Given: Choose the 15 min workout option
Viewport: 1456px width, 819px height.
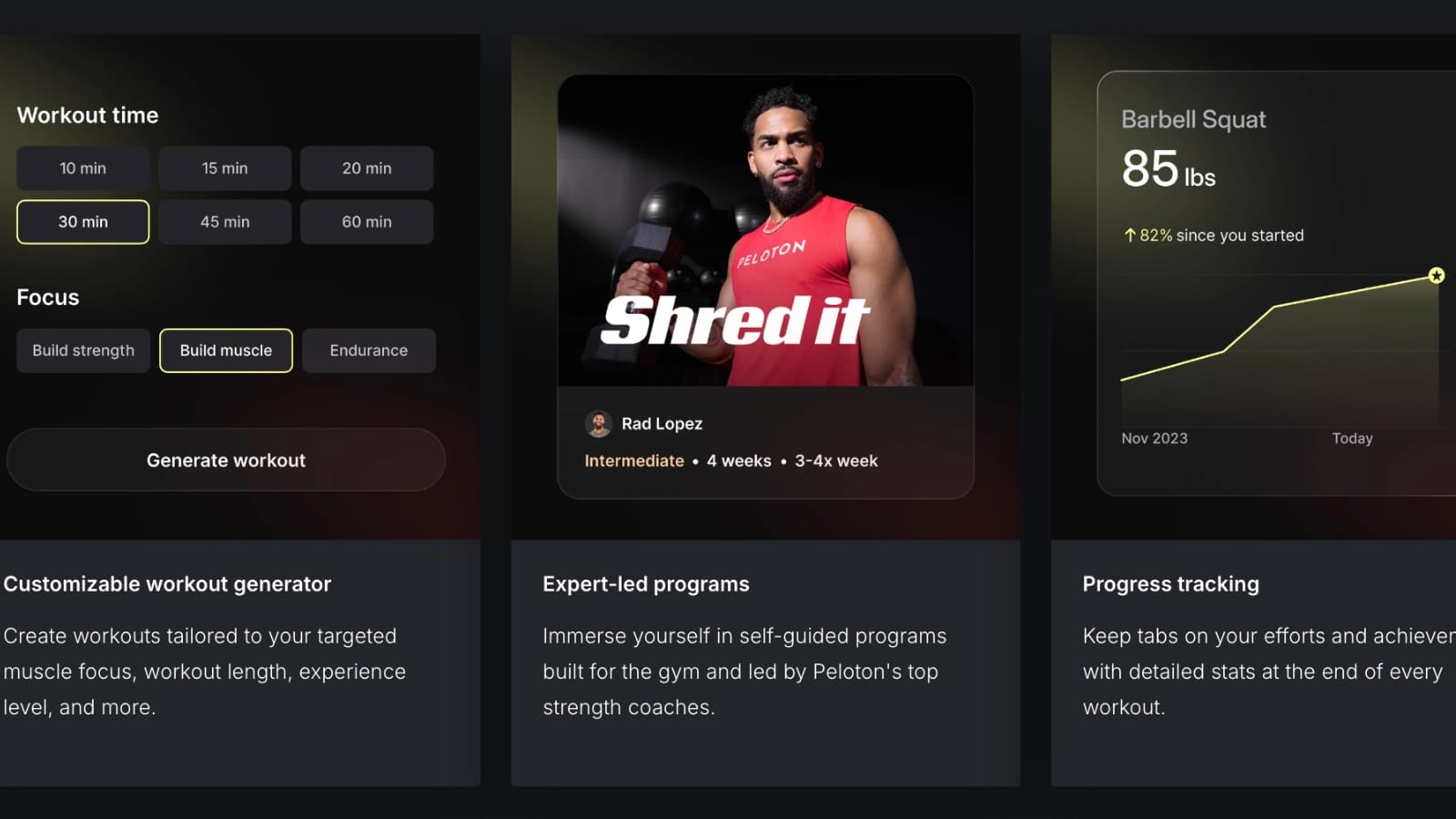Looking at the screenshot, I should (x=225, y=168).
